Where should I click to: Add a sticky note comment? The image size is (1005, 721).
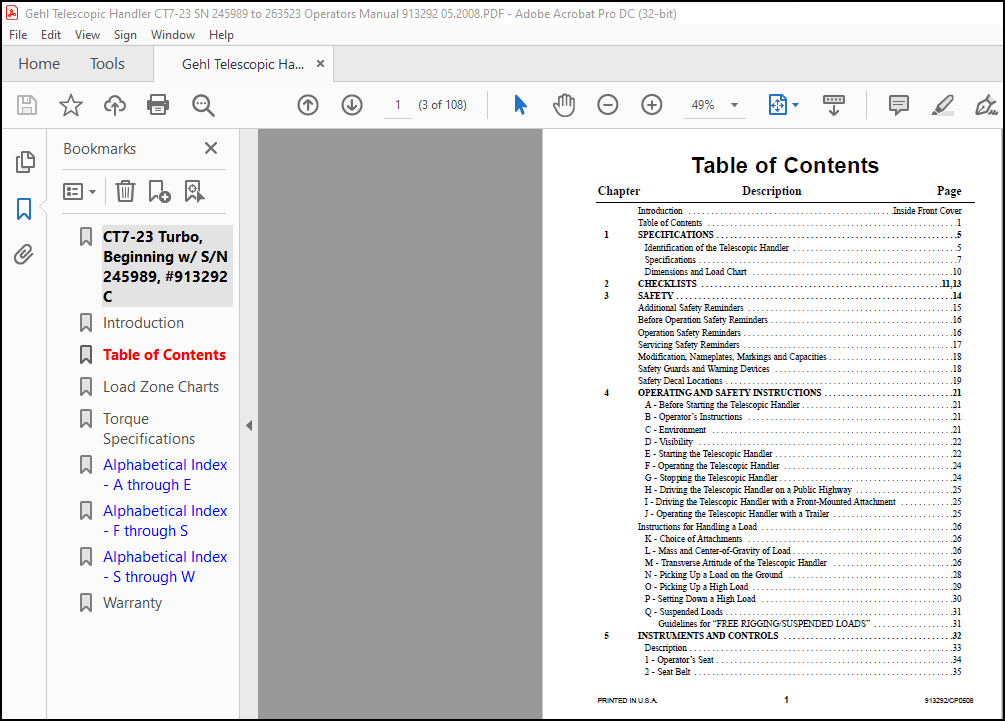[899, 104]
